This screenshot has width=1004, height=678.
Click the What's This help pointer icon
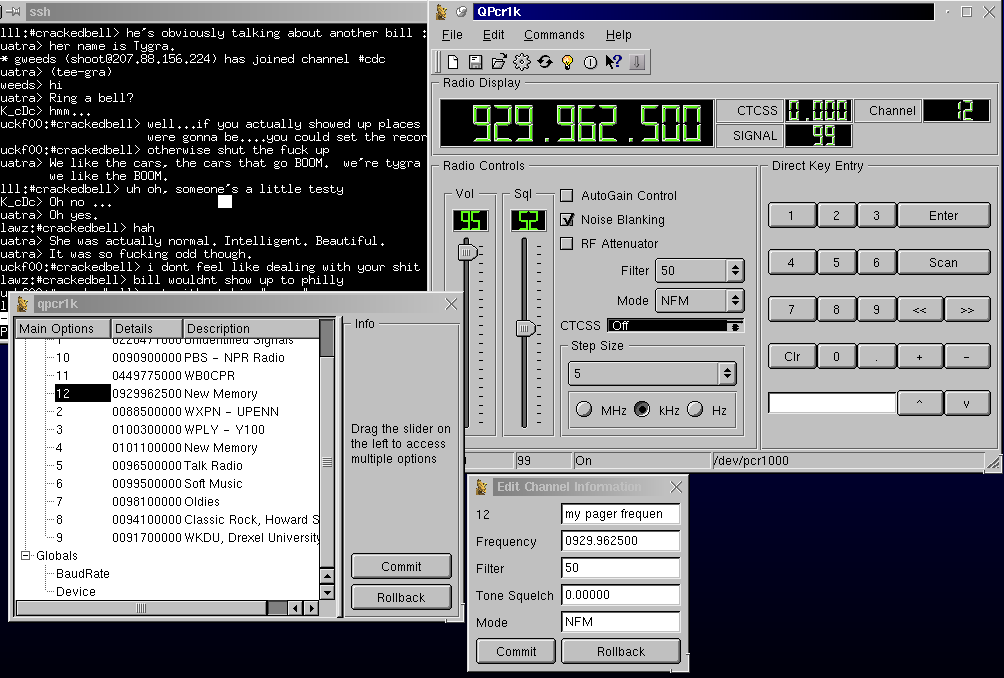coord(613,62)
